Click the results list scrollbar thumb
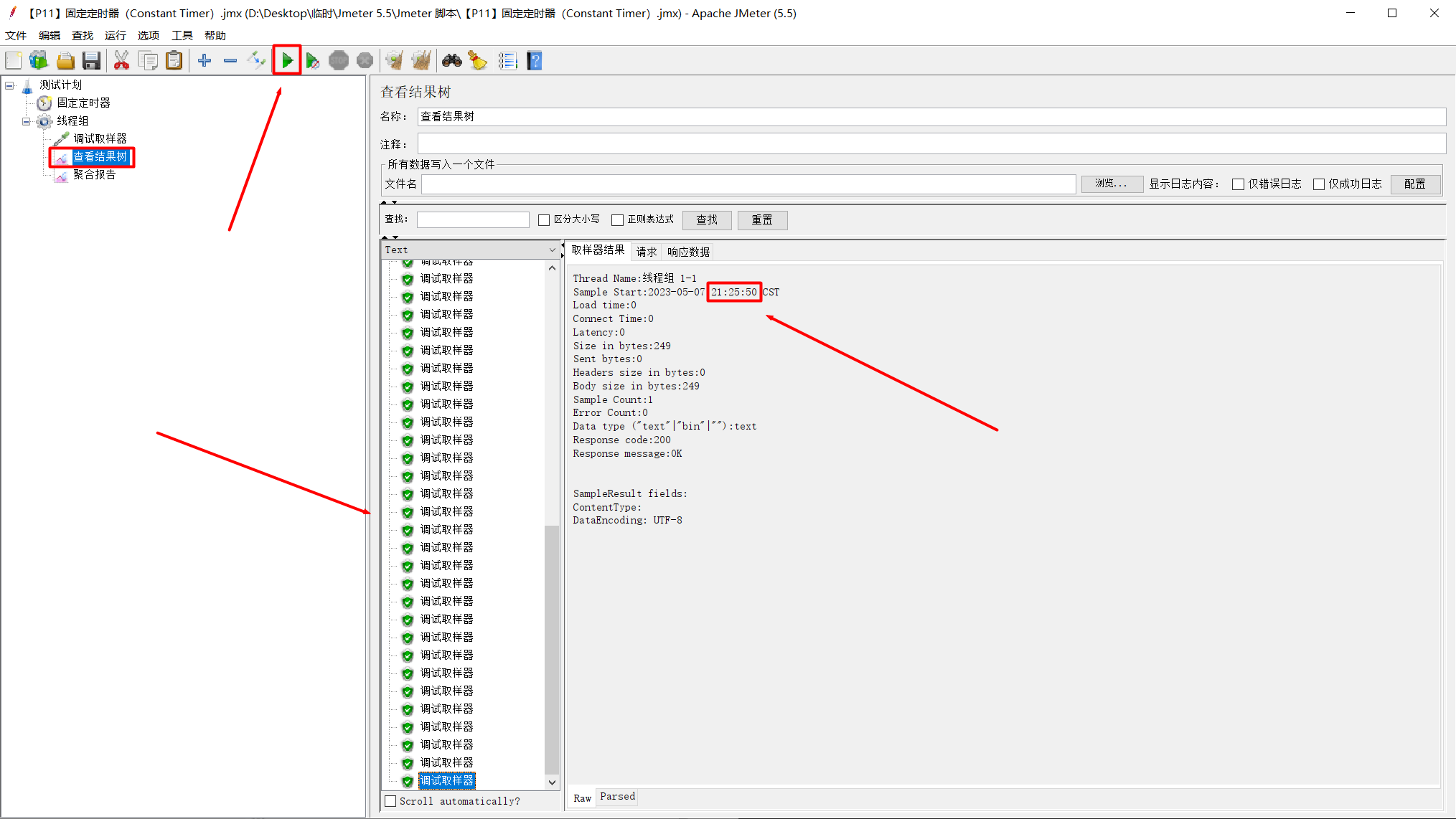The image size is (1456, 819). [x=552, y=650]
